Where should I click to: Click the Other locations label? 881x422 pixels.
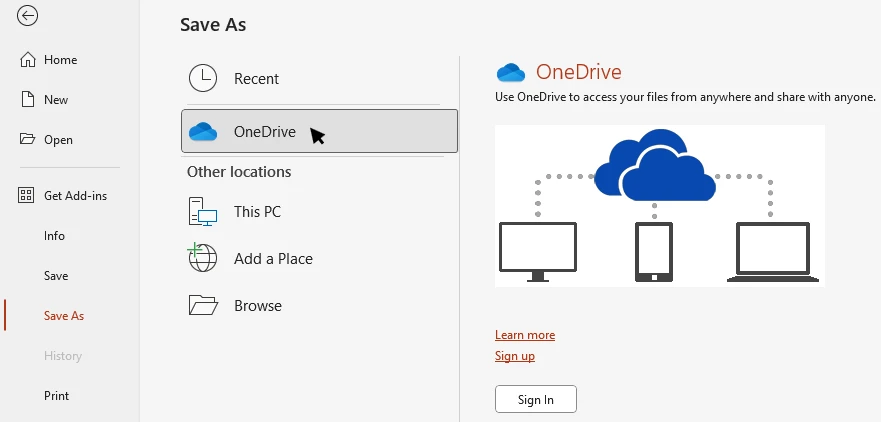pyautogui.click(x=239, y=171)
